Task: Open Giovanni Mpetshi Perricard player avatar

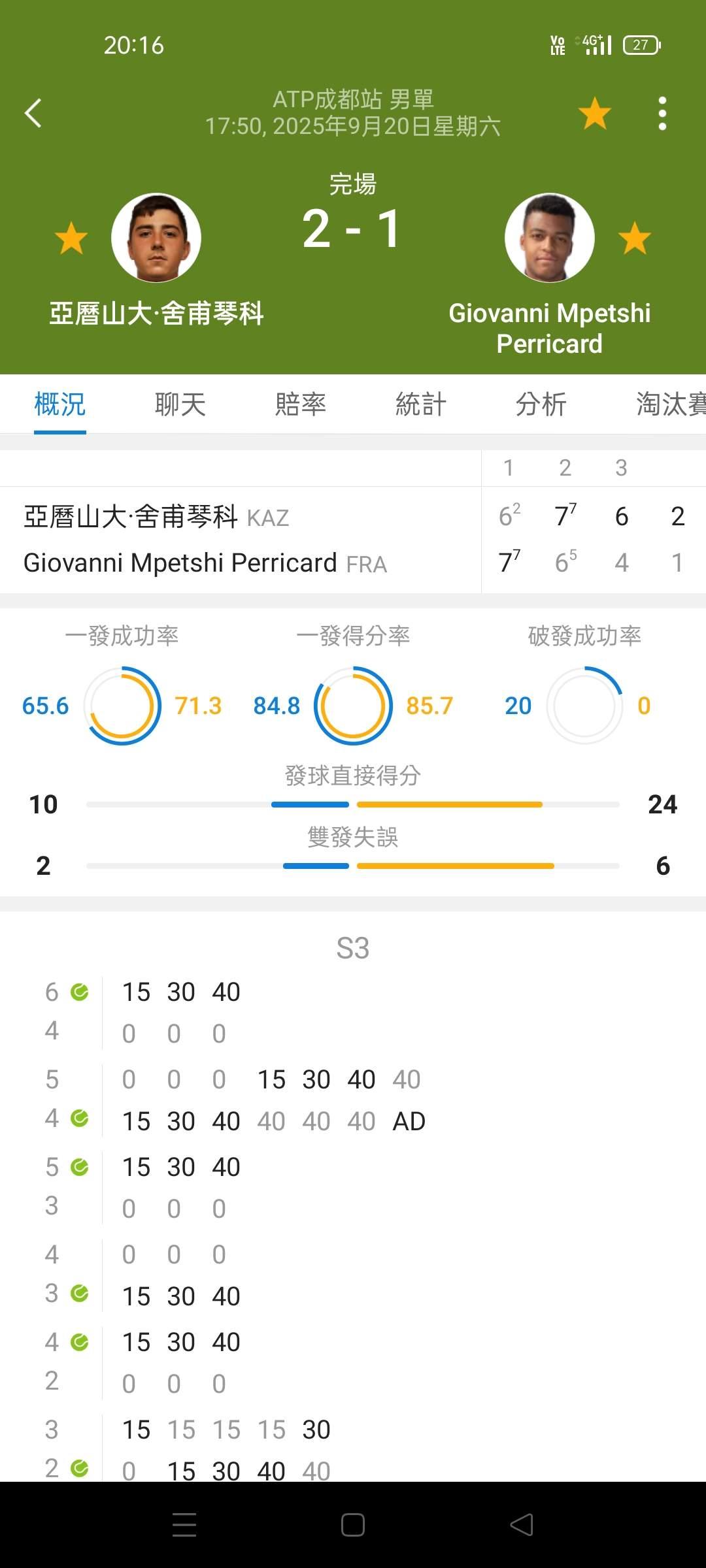Action: 550,238
